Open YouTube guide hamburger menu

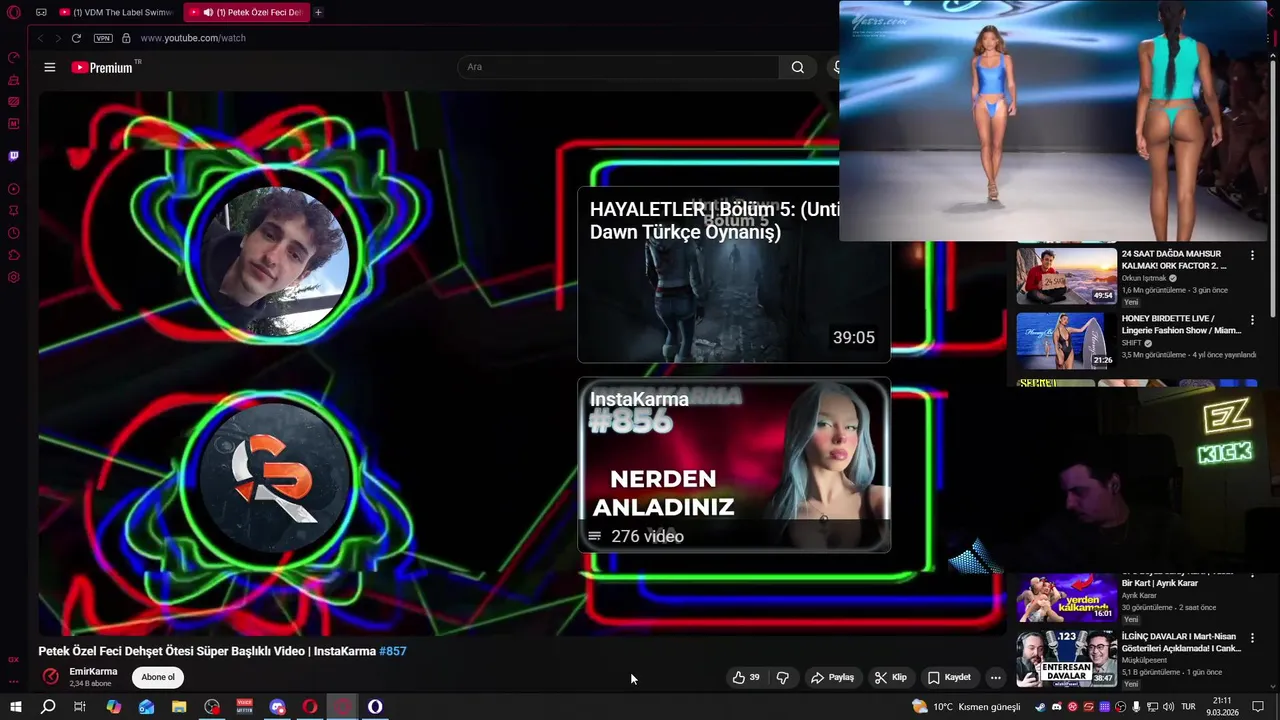click(49, 67)
